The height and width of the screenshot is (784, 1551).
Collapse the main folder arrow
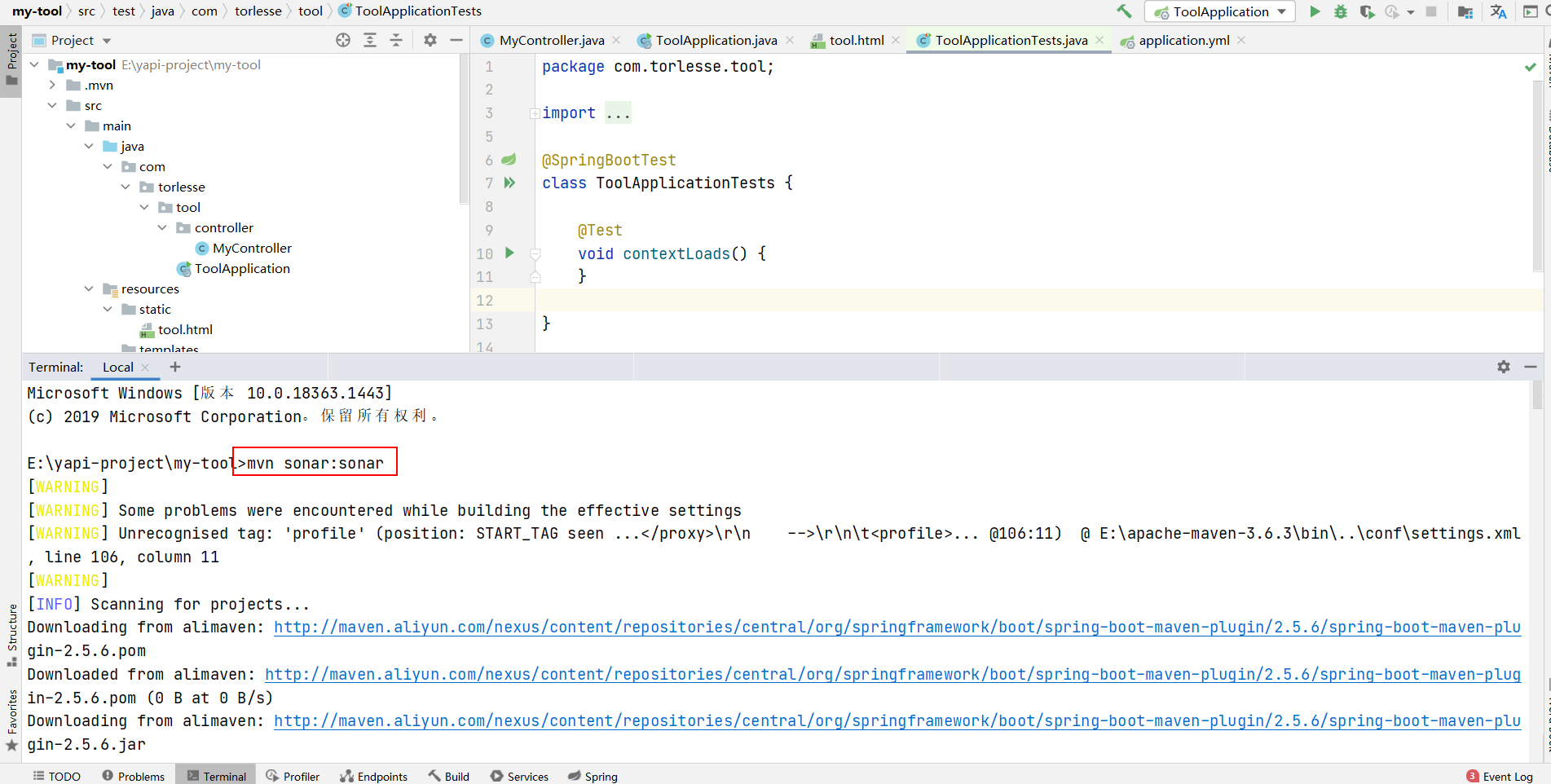pos(71,126)
